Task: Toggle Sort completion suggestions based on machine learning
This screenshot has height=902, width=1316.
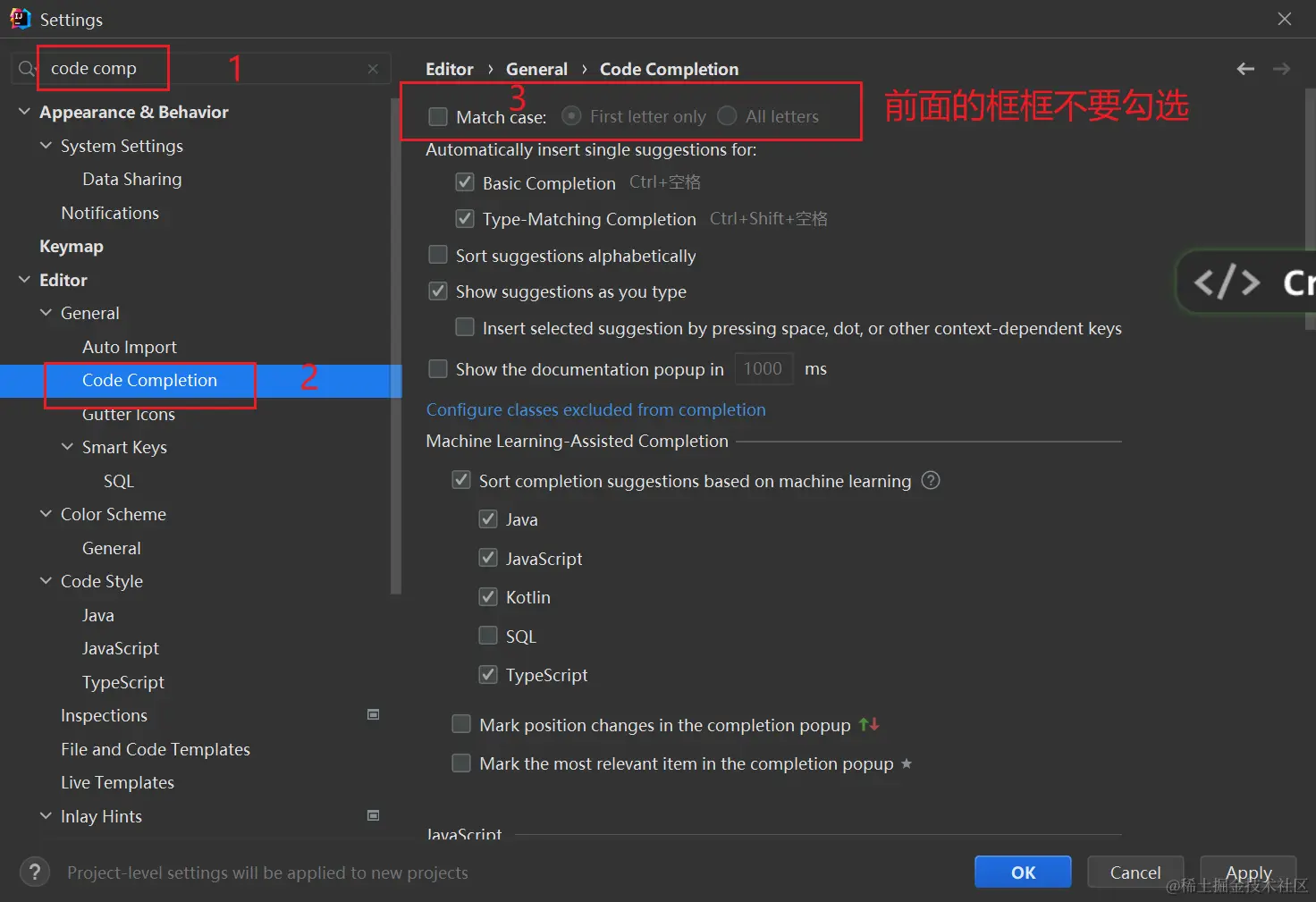Action: [x=461, y=480]
